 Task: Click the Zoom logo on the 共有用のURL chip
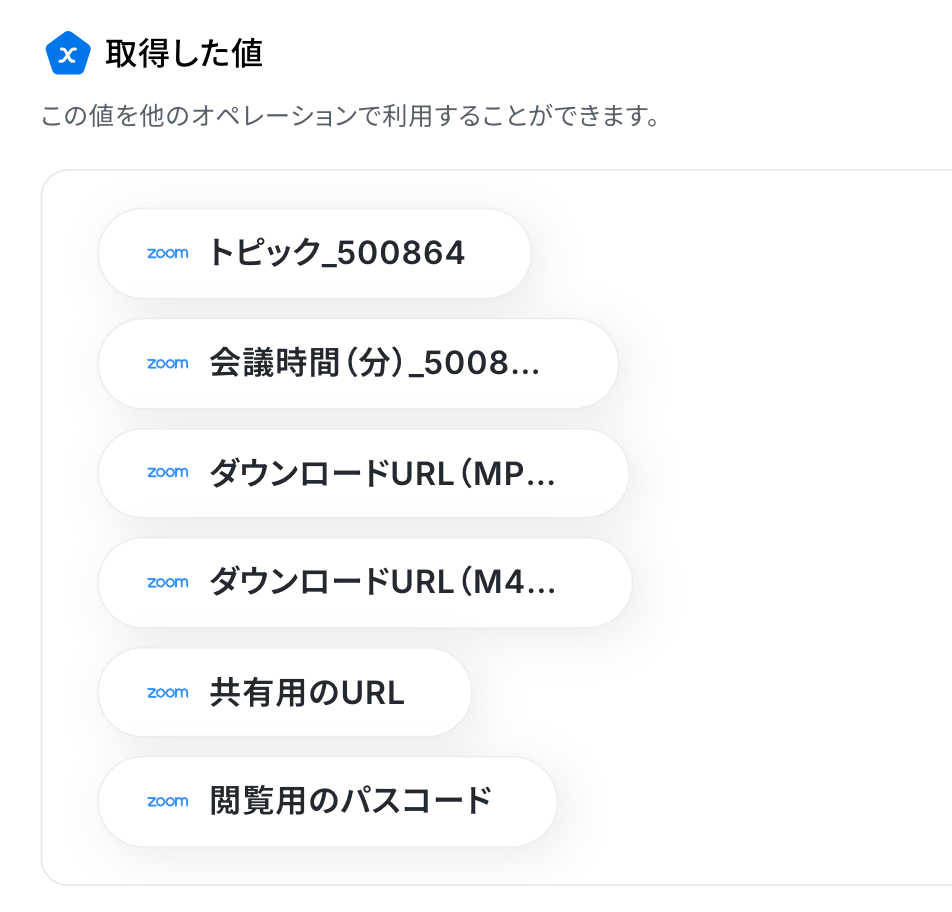tap(168, 692)
